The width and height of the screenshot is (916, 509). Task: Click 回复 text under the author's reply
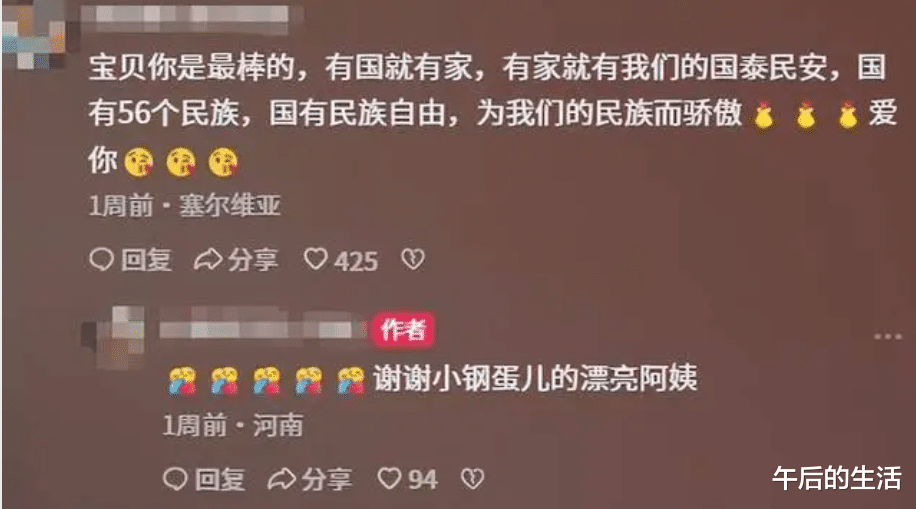(x=220, y=479)
